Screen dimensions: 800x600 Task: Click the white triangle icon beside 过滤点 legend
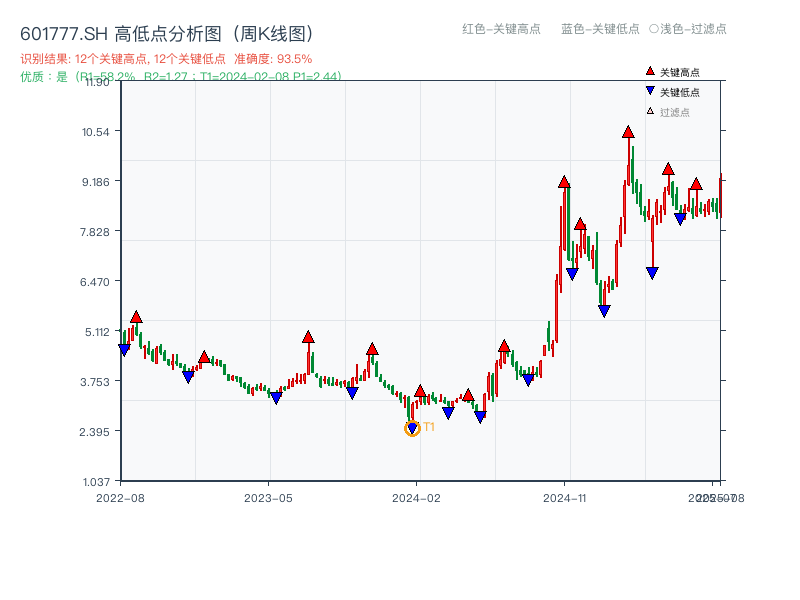coord(650,111)
